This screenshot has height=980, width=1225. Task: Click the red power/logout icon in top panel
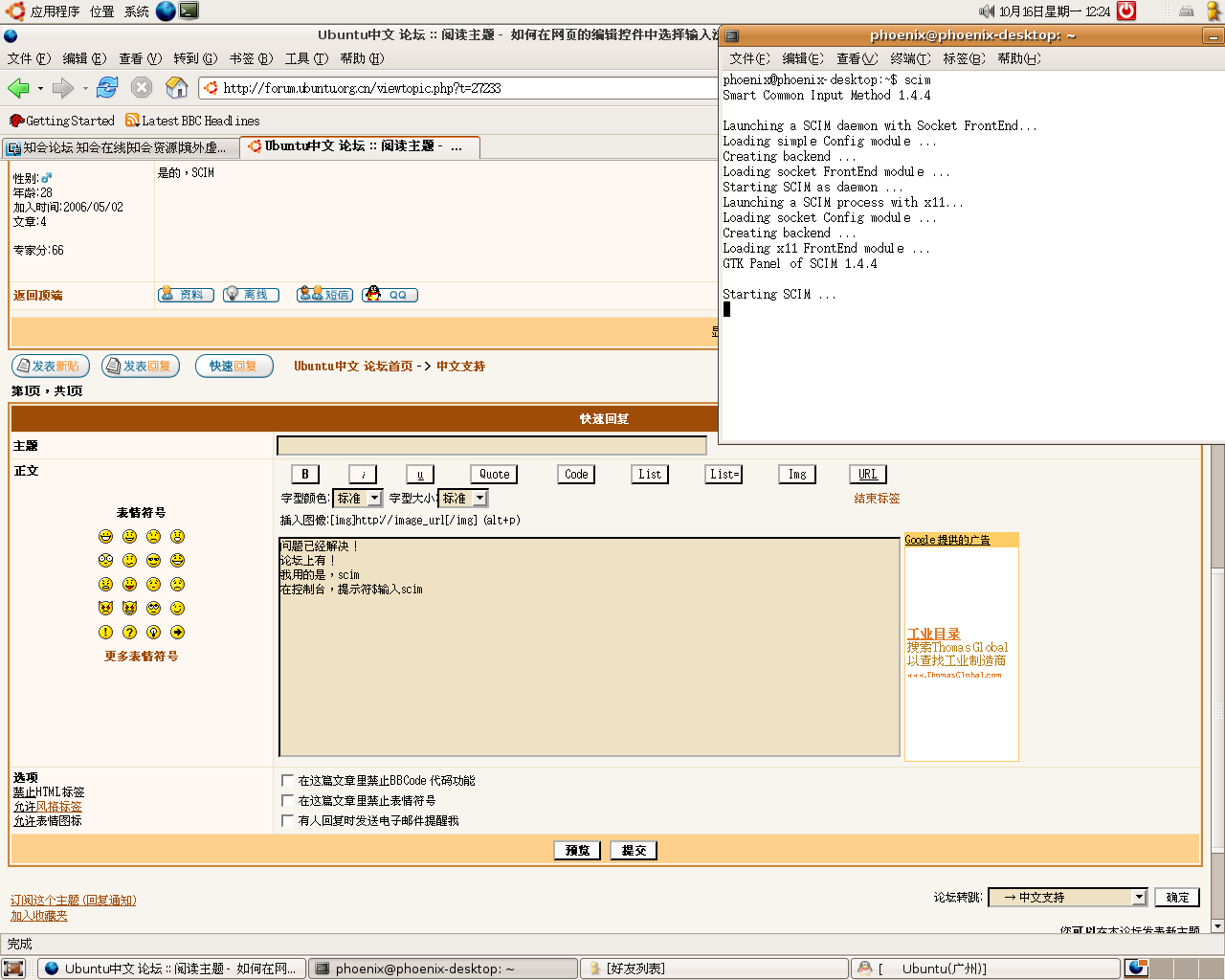[1126, 11]
